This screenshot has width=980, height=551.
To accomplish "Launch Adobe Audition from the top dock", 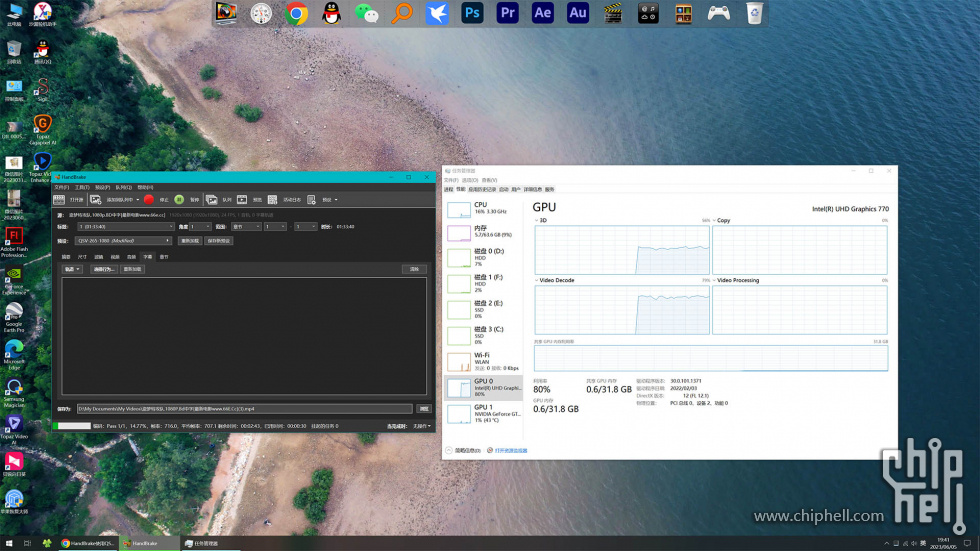I will click(x=578, y=13).
